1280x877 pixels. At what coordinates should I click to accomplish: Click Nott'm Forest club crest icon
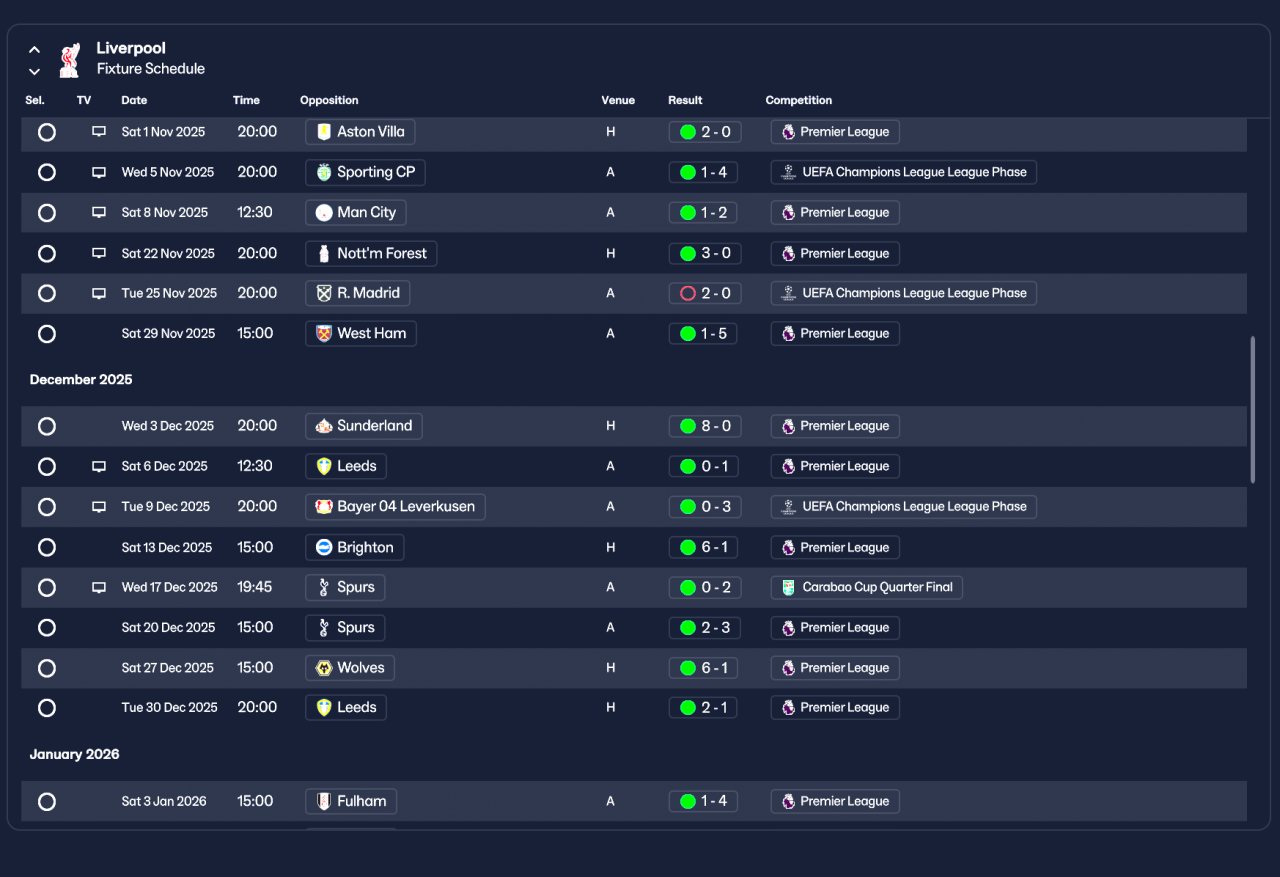coord(323,253)
